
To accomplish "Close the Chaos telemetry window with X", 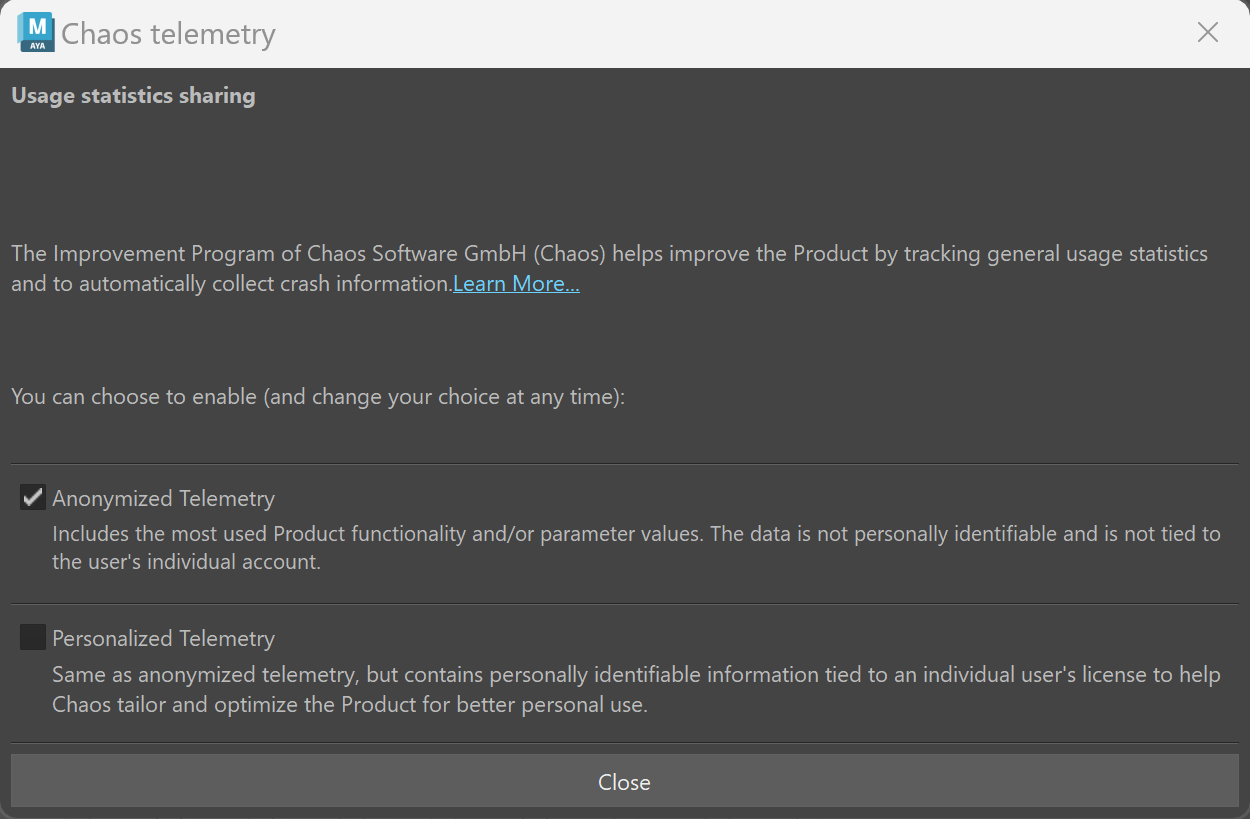I will pos(1208,32).
